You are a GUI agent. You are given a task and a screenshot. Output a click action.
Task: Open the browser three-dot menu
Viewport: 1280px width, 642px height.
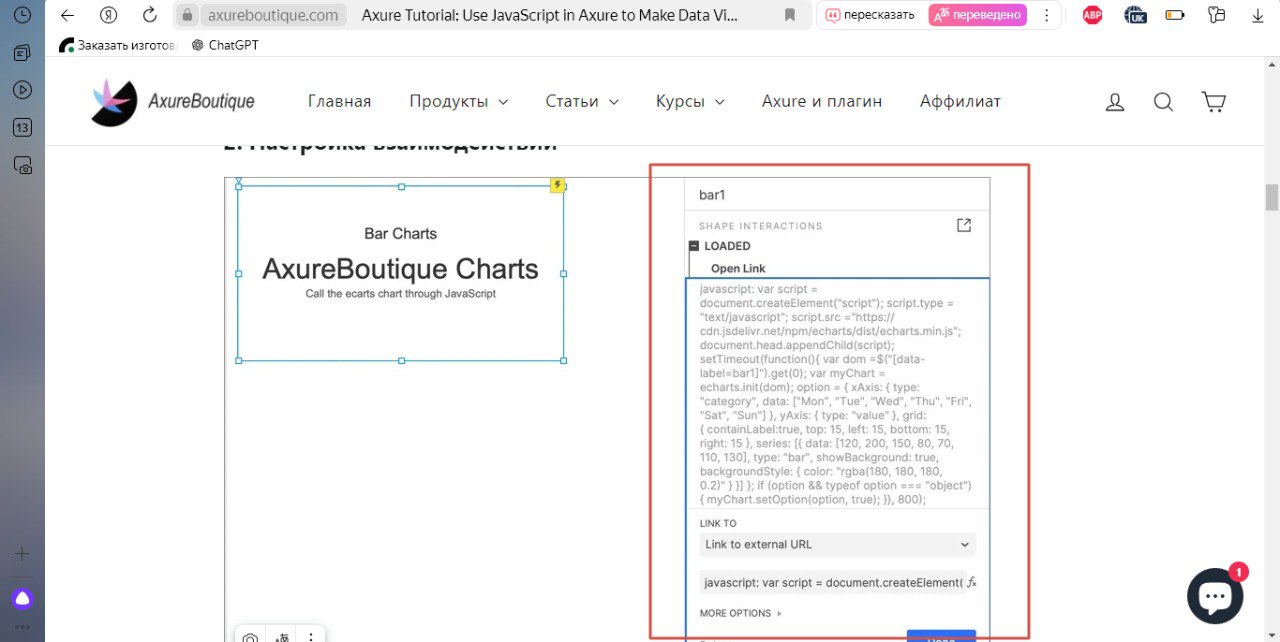tap(1046, 15)
